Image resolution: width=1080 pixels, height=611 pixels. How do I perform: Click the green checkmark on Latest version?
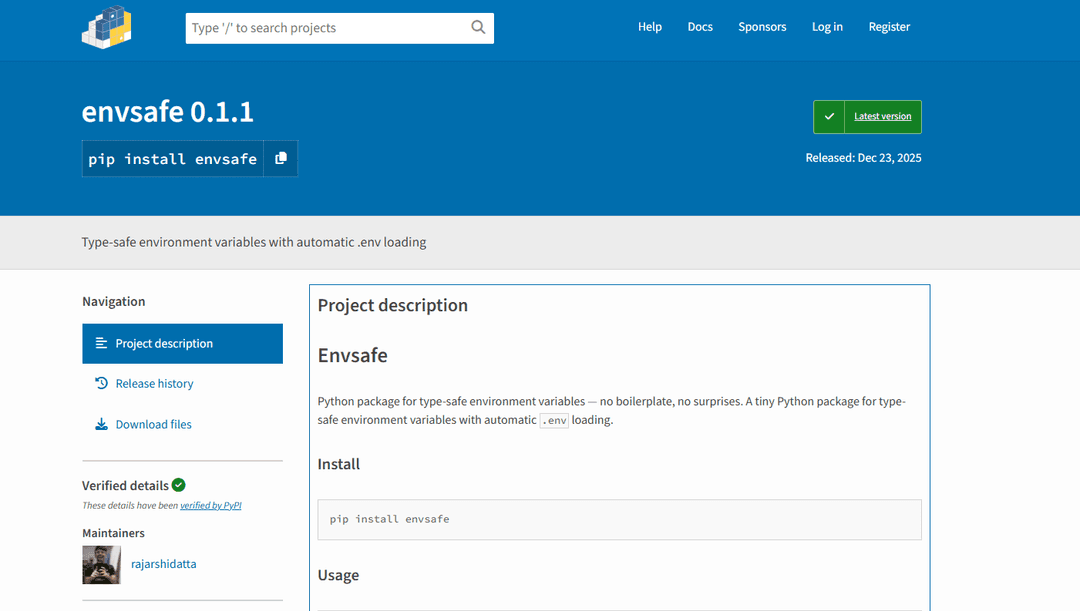828,116
